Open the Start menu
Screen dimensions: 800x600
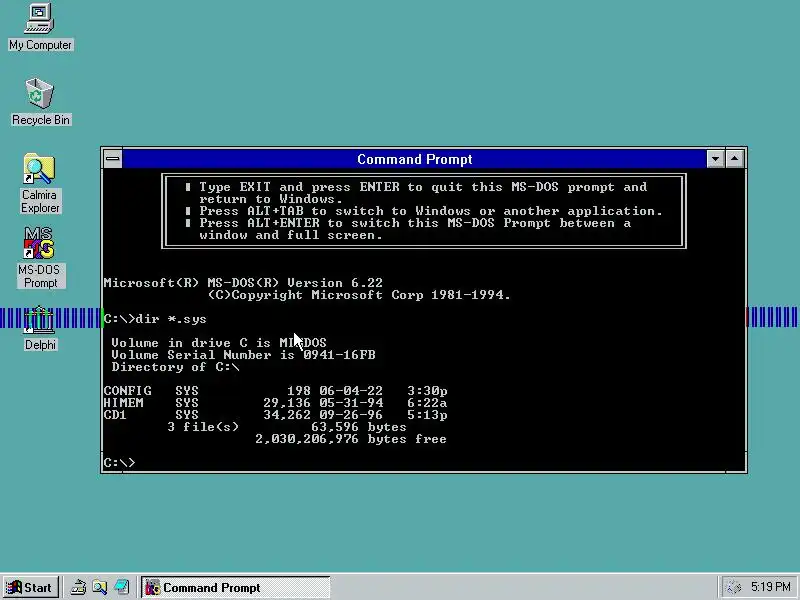pos(31,588)
